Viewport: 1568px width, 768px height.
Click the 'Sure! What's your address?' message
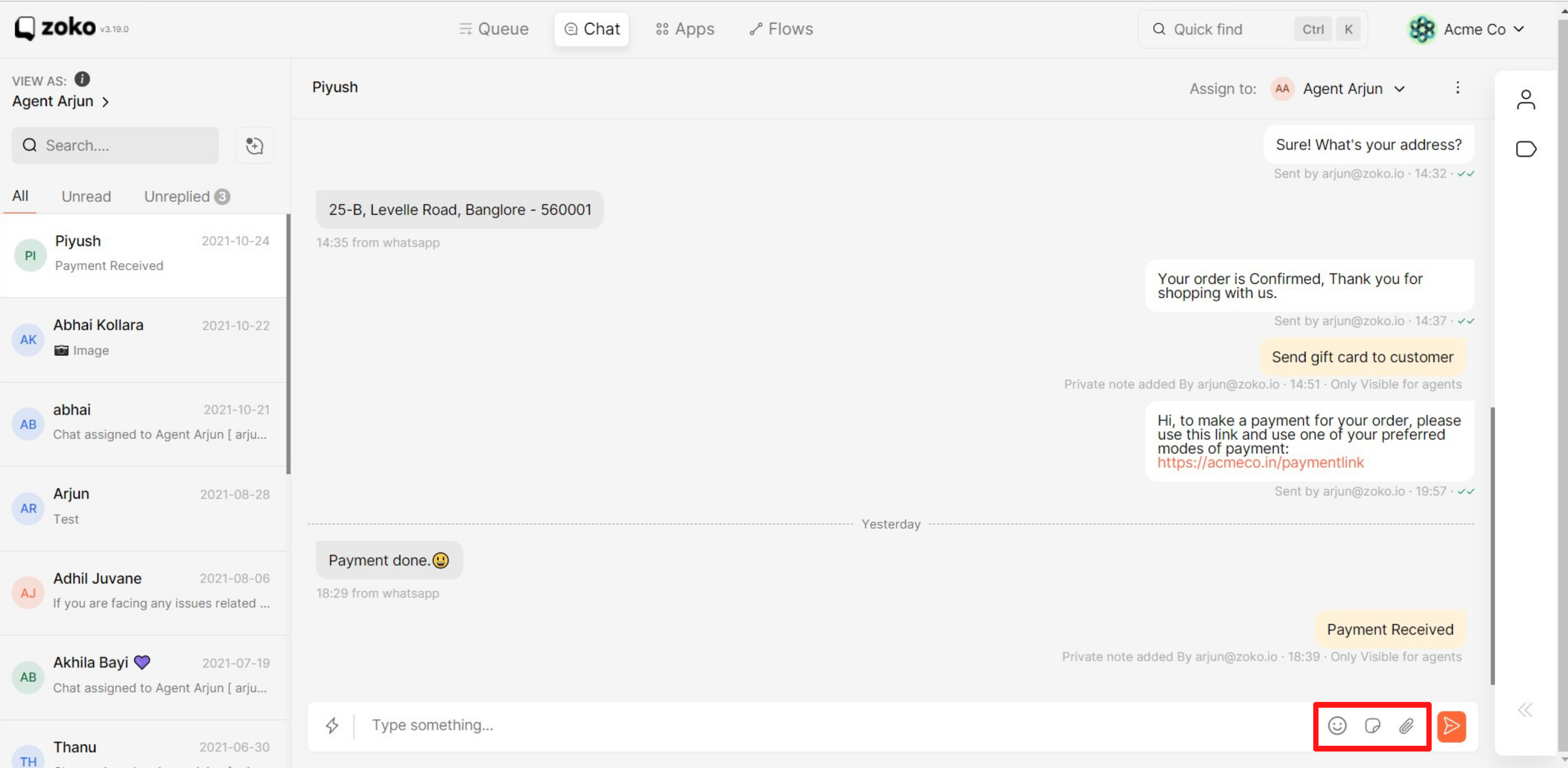[x=1368, y=145]
